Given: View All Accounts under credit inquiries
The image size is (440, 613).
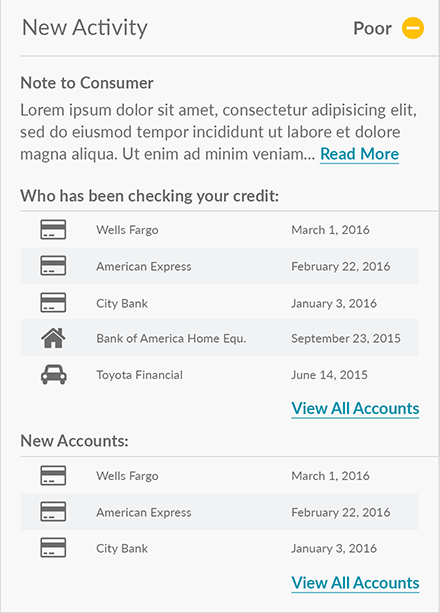Looking at the screenshot, I should [x=355, y=409].
